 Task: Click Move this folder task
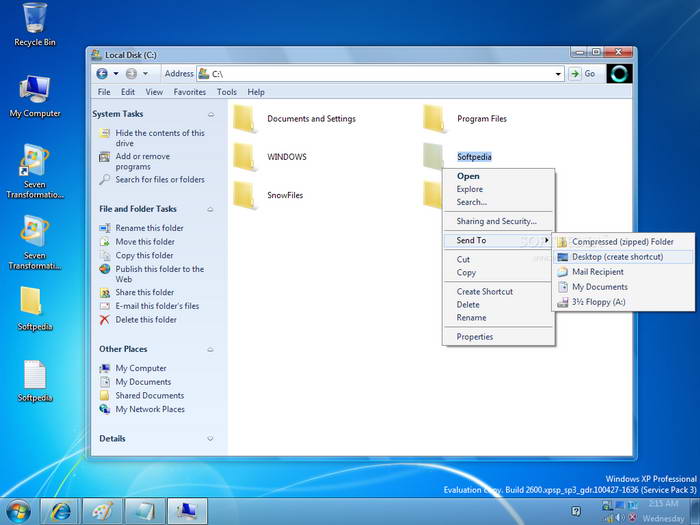[137, 242]
